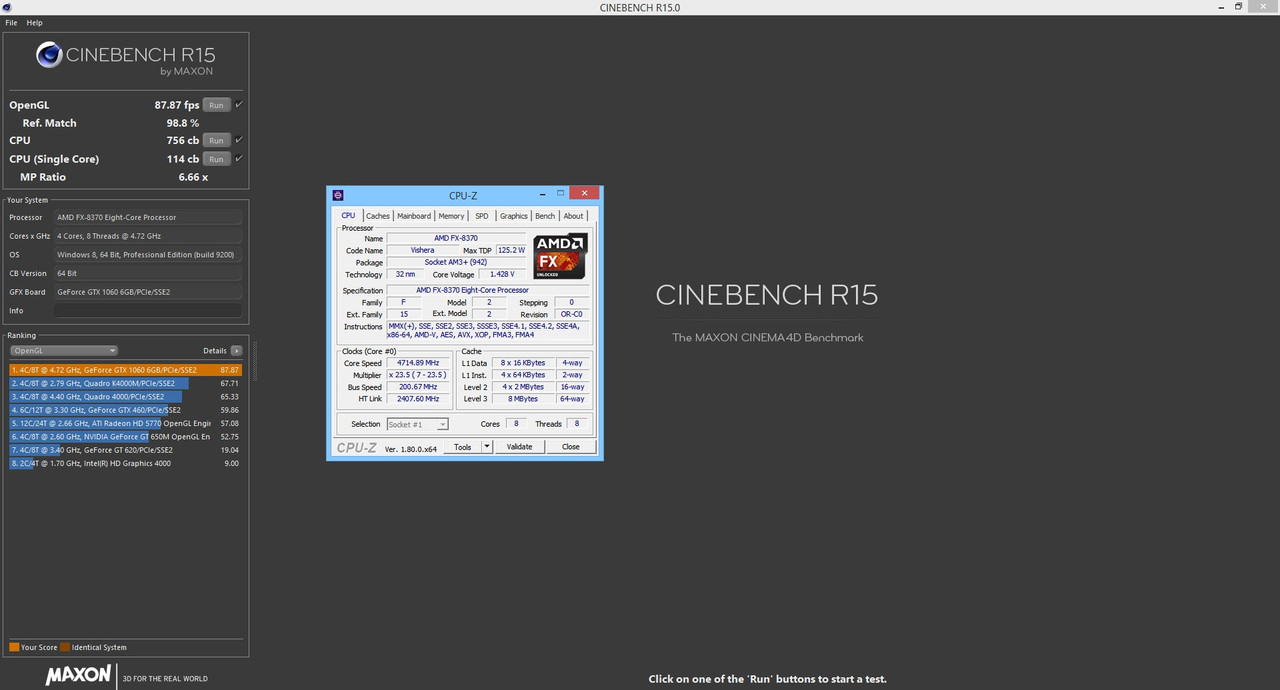The image size is (1280, 690).
Task: Open the Tools dropdown arrow in CPU-Z
Action: tap(487, 447)
